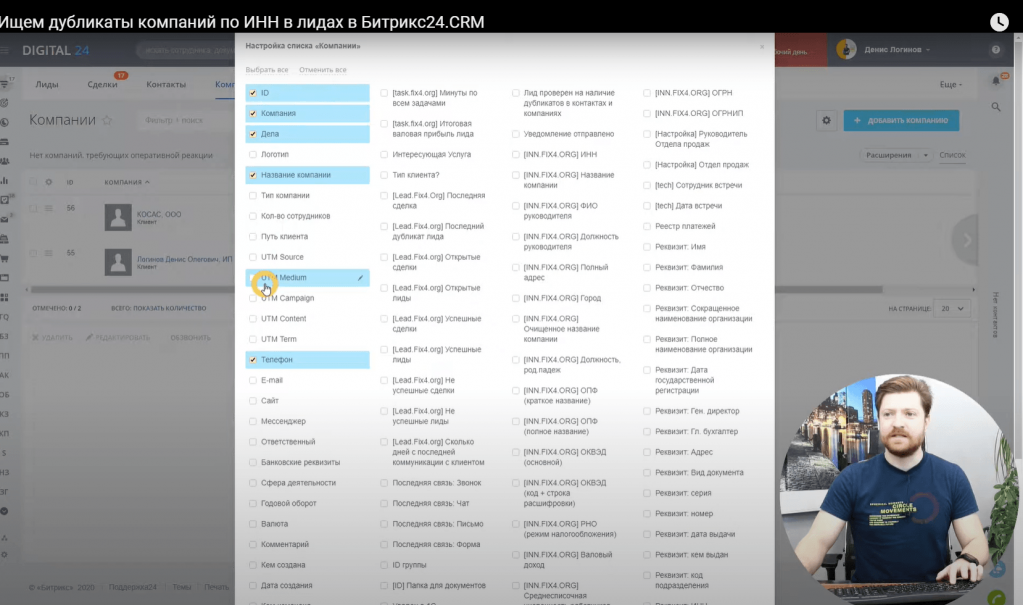Click the КОСАС, ООО company avatar

tap(118, 217)
